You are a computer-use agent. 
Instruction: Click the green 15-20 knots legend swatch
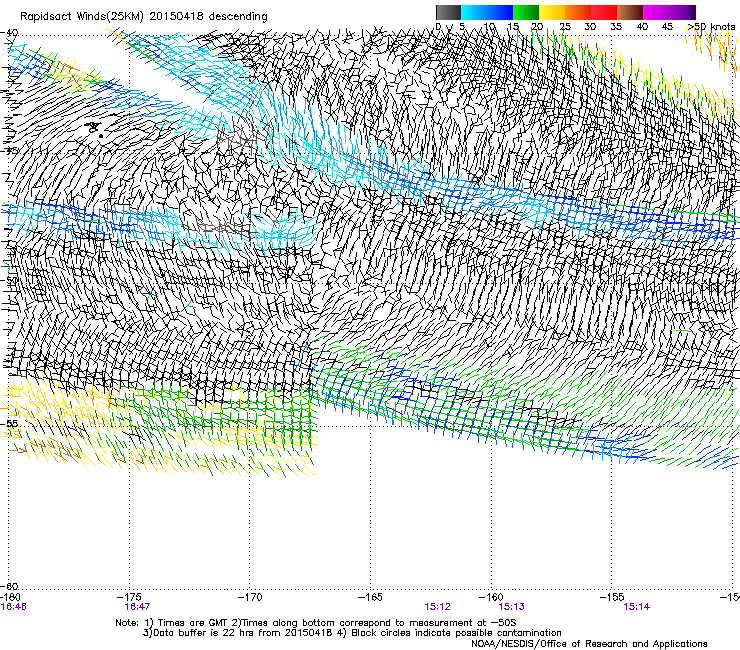click(526, 12)
